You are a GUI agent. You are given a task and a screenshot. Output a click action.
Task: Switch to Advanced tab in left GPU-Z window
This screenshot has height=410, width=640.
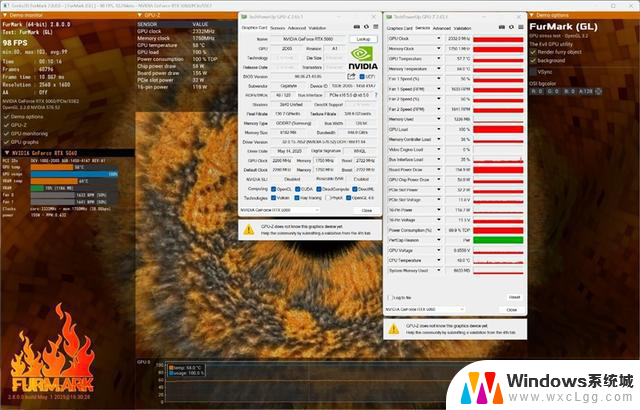point(297,28)
